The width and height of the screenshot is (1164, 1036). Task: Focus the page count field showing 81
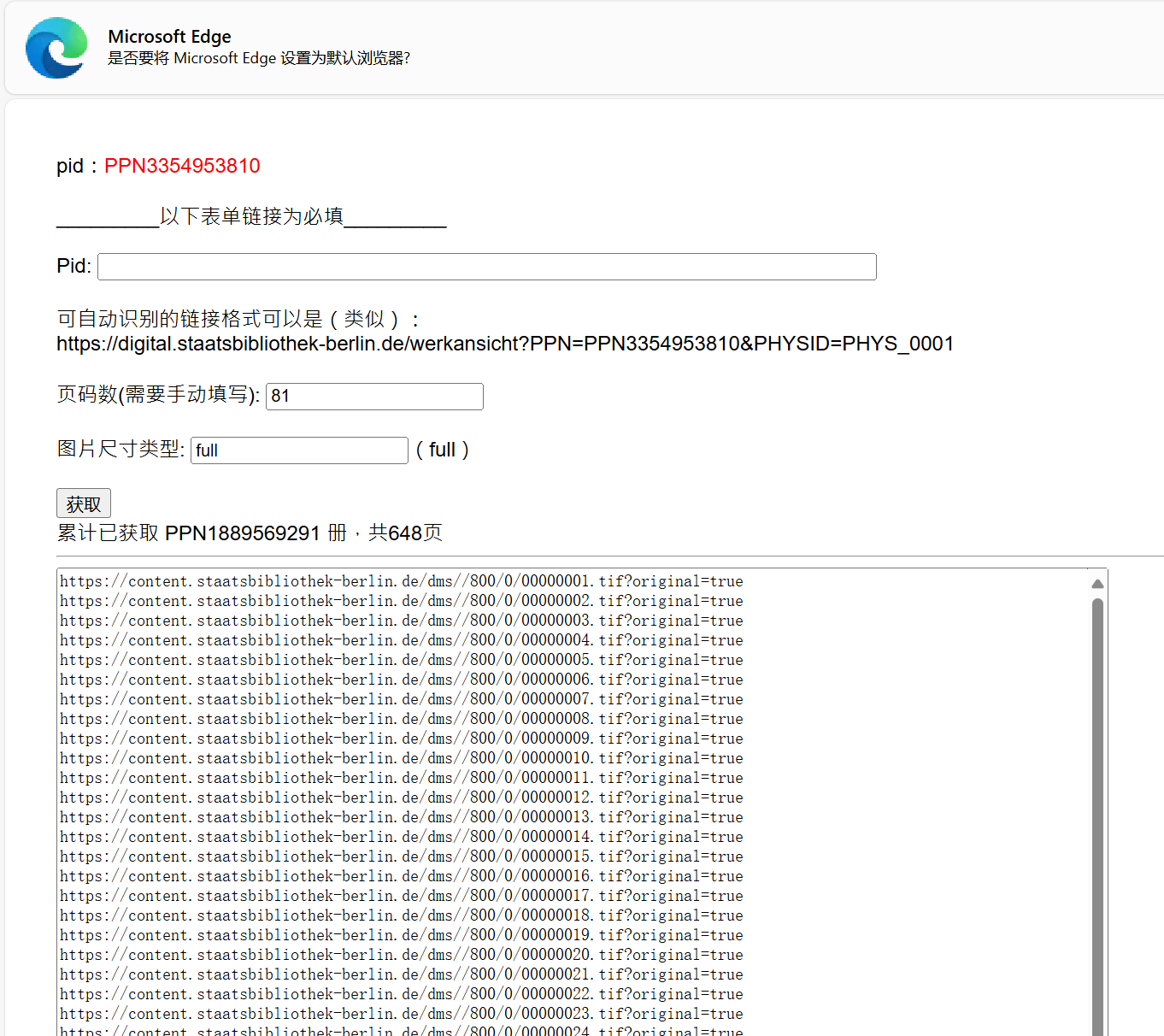pyautogui.click(x=374, y=397)
